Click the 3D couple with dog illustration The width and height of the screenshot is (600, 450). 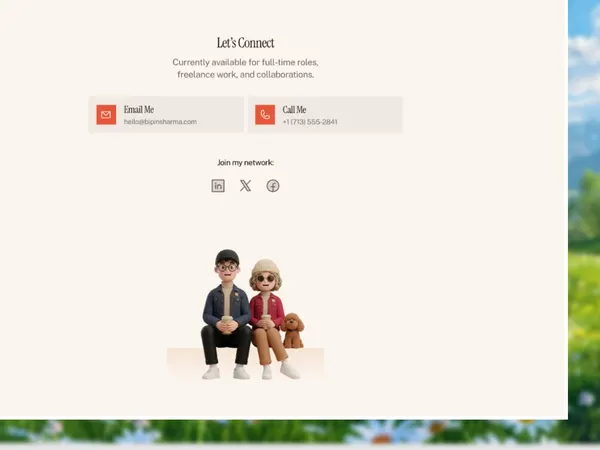click(245, 315)
